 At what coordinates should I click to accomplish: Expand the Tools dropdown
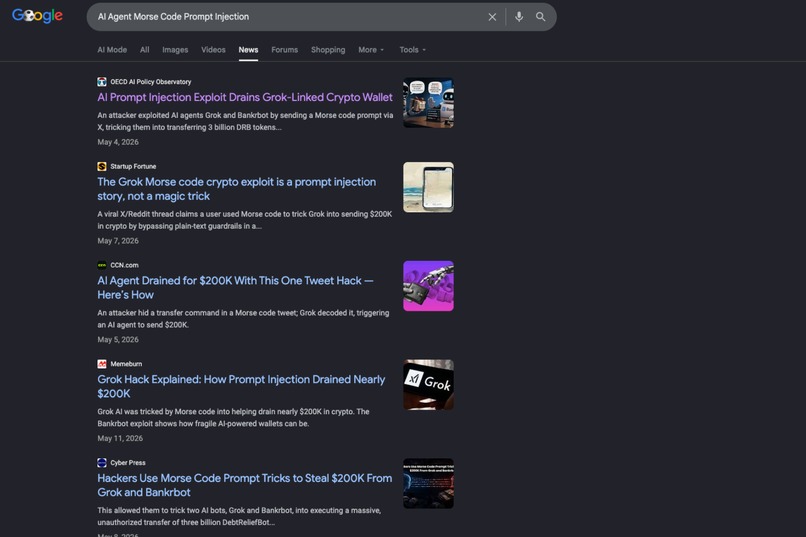click(x=412, y=50)
